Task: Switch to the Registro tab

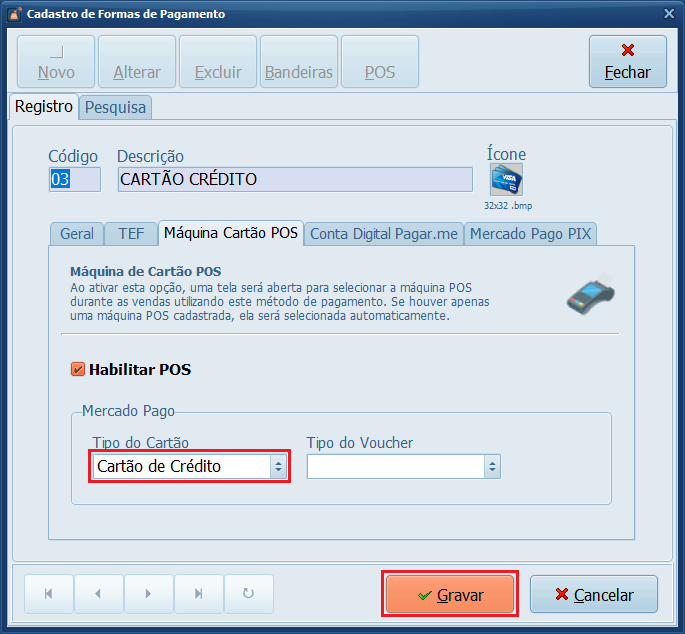Action: (x=44, y=107)
